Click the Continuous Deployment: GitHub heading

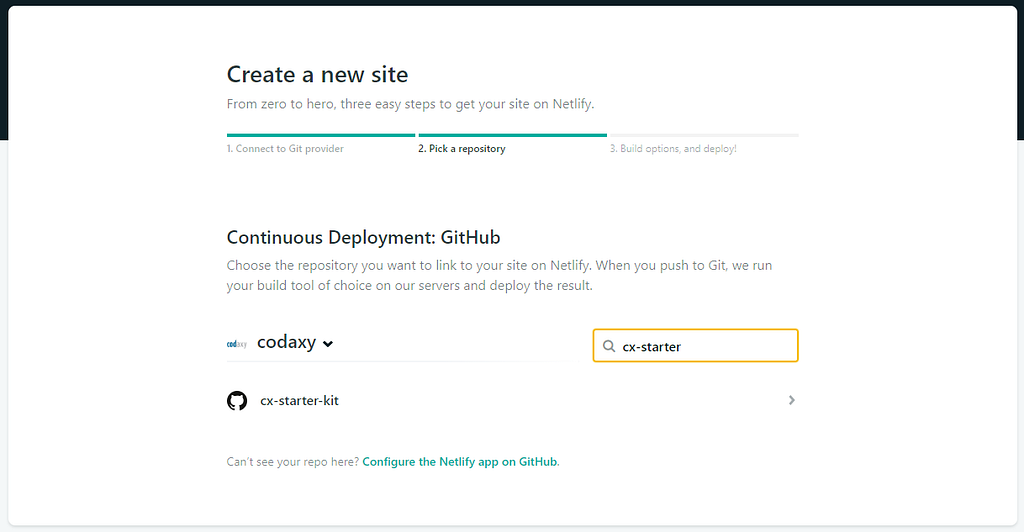click(x=363, y=237)
